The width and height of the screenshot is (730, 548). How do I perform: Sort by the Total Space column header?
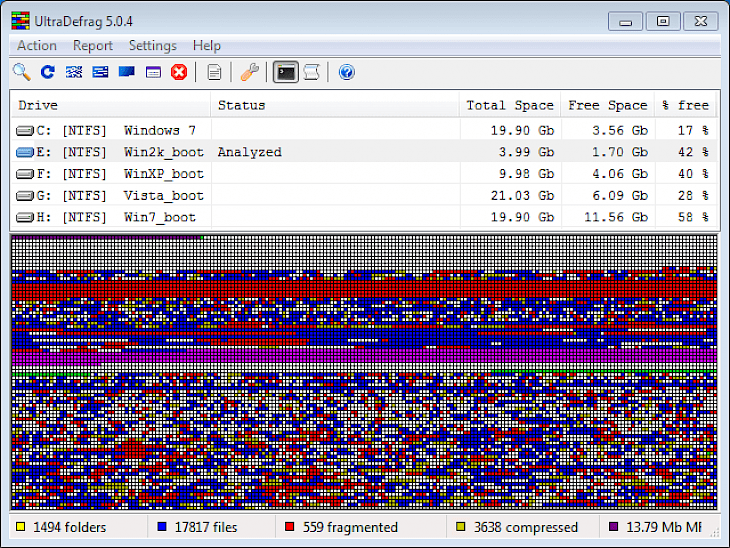[x=510, y=105]
